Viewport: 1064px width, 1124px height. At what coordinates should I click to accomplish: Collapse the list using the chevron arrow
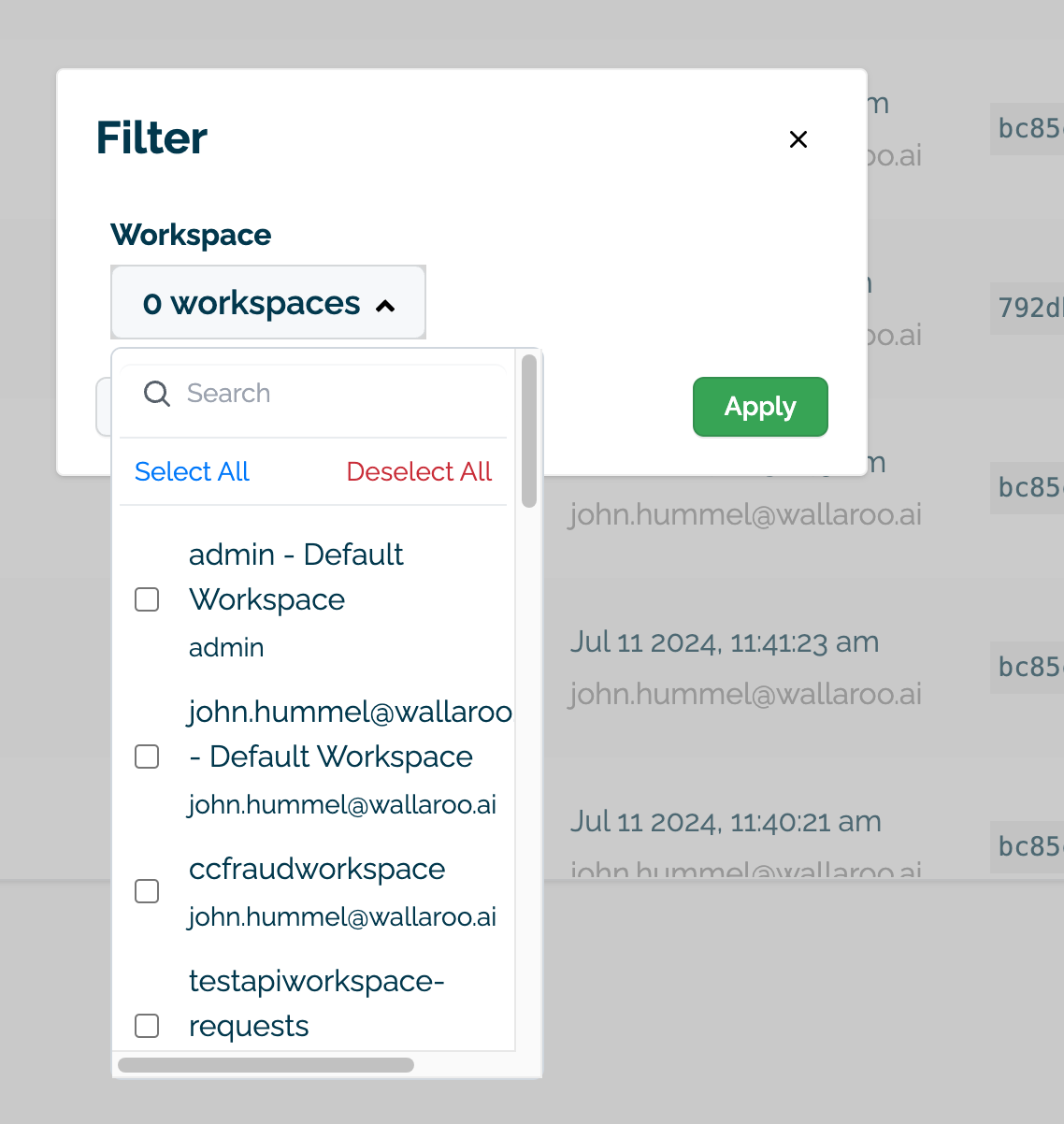pos(385,305)
